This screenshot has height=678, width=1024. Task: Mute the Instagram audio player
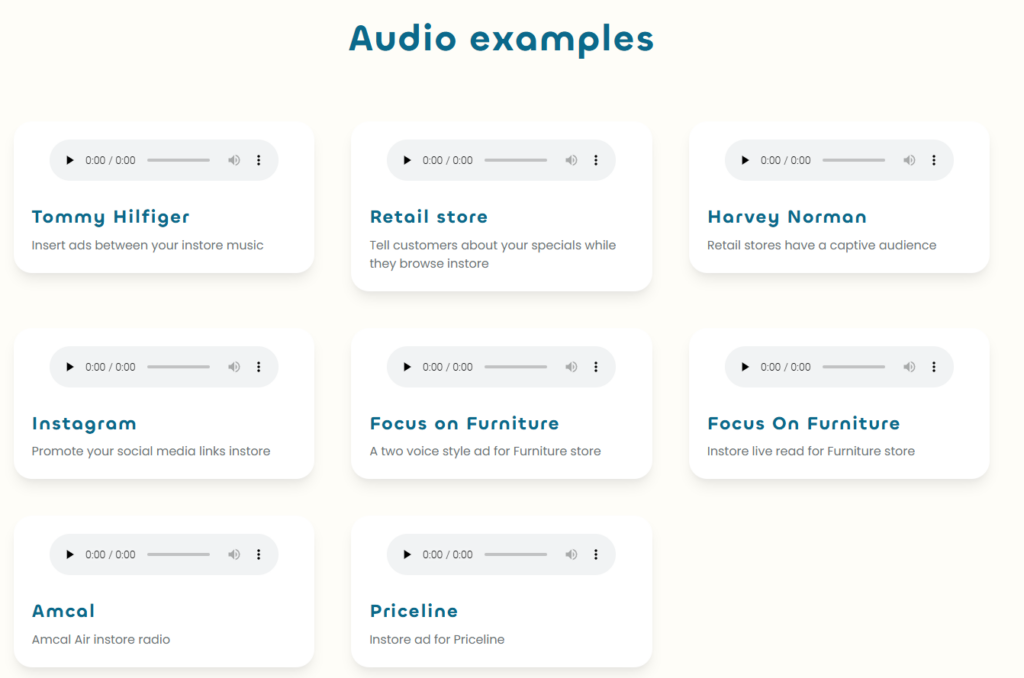[234, 367]
